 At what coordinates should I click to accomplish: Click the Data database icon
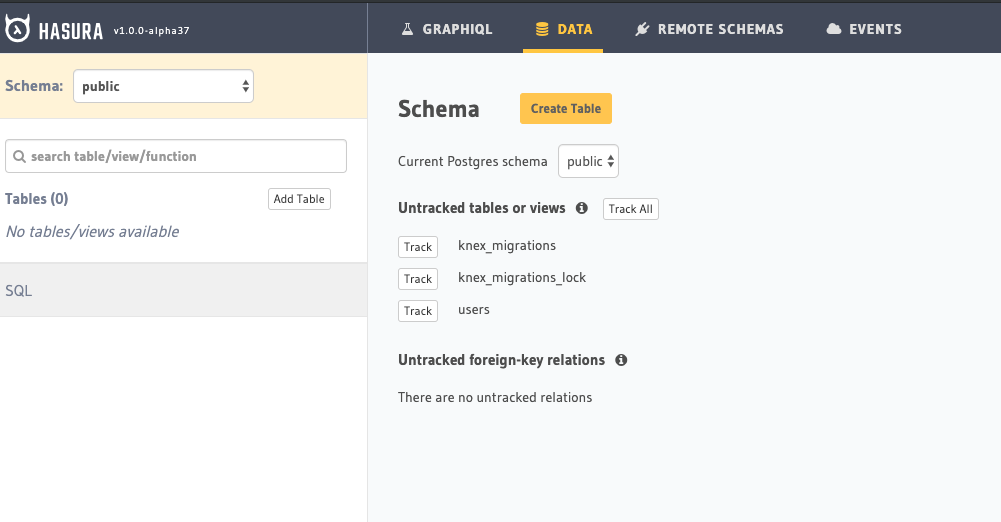542,29
